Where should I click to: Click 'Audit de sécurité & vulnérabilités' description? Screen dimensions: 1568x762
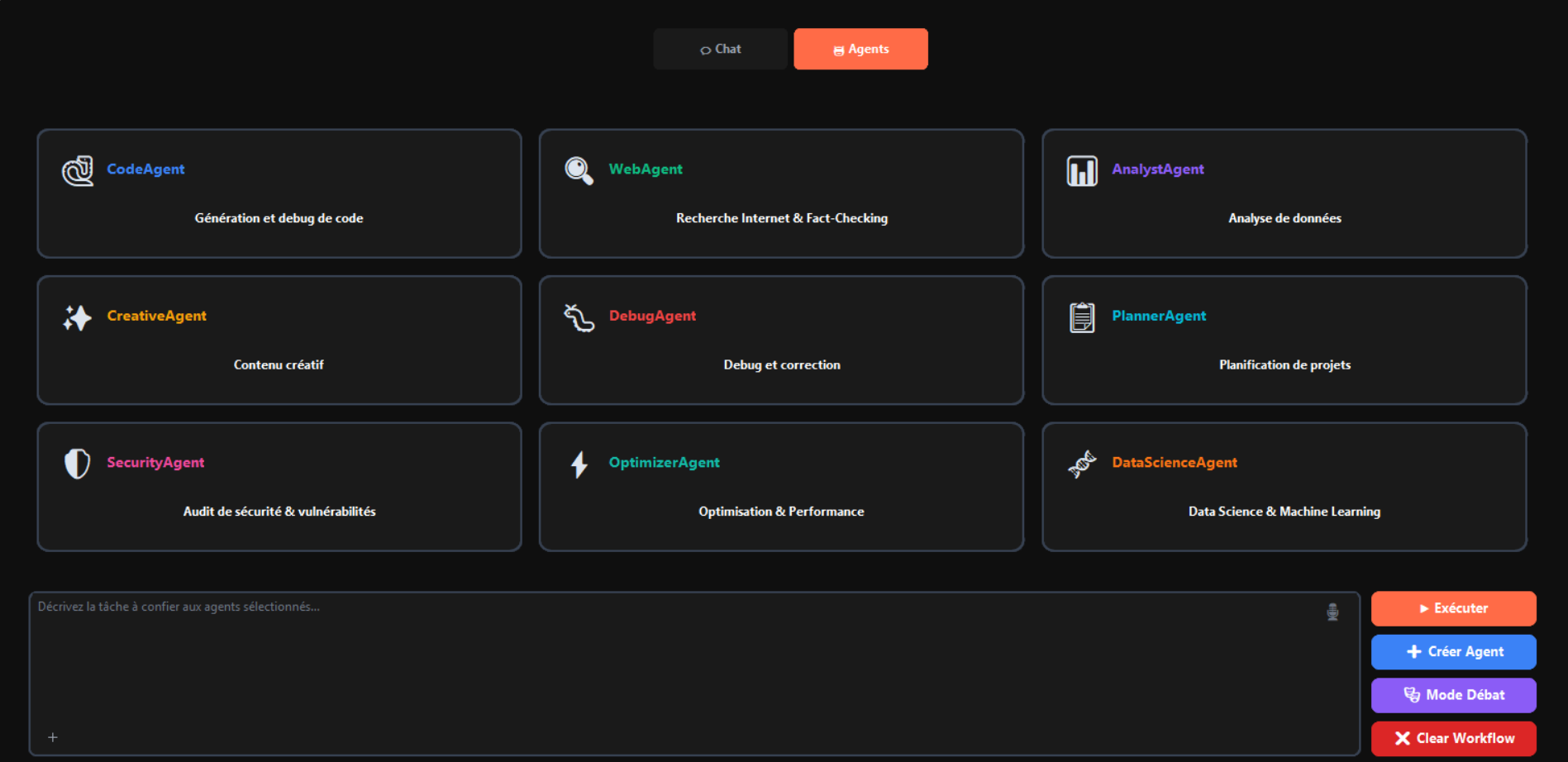(x=279, y=512)
